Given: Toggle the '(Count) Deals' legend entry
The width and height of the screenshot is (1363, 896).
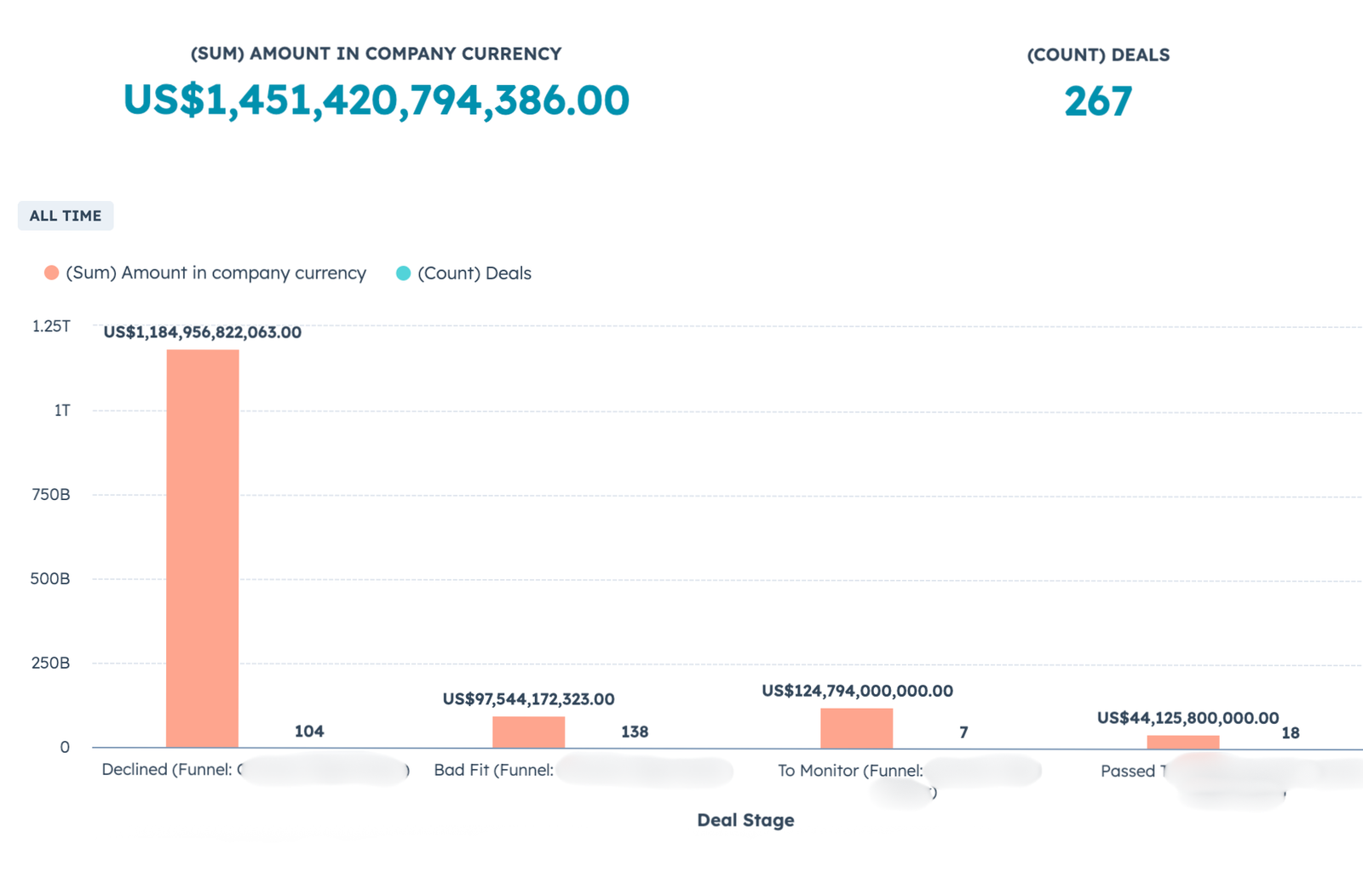Looking at the screenshot, I should [x=474, y=273].
